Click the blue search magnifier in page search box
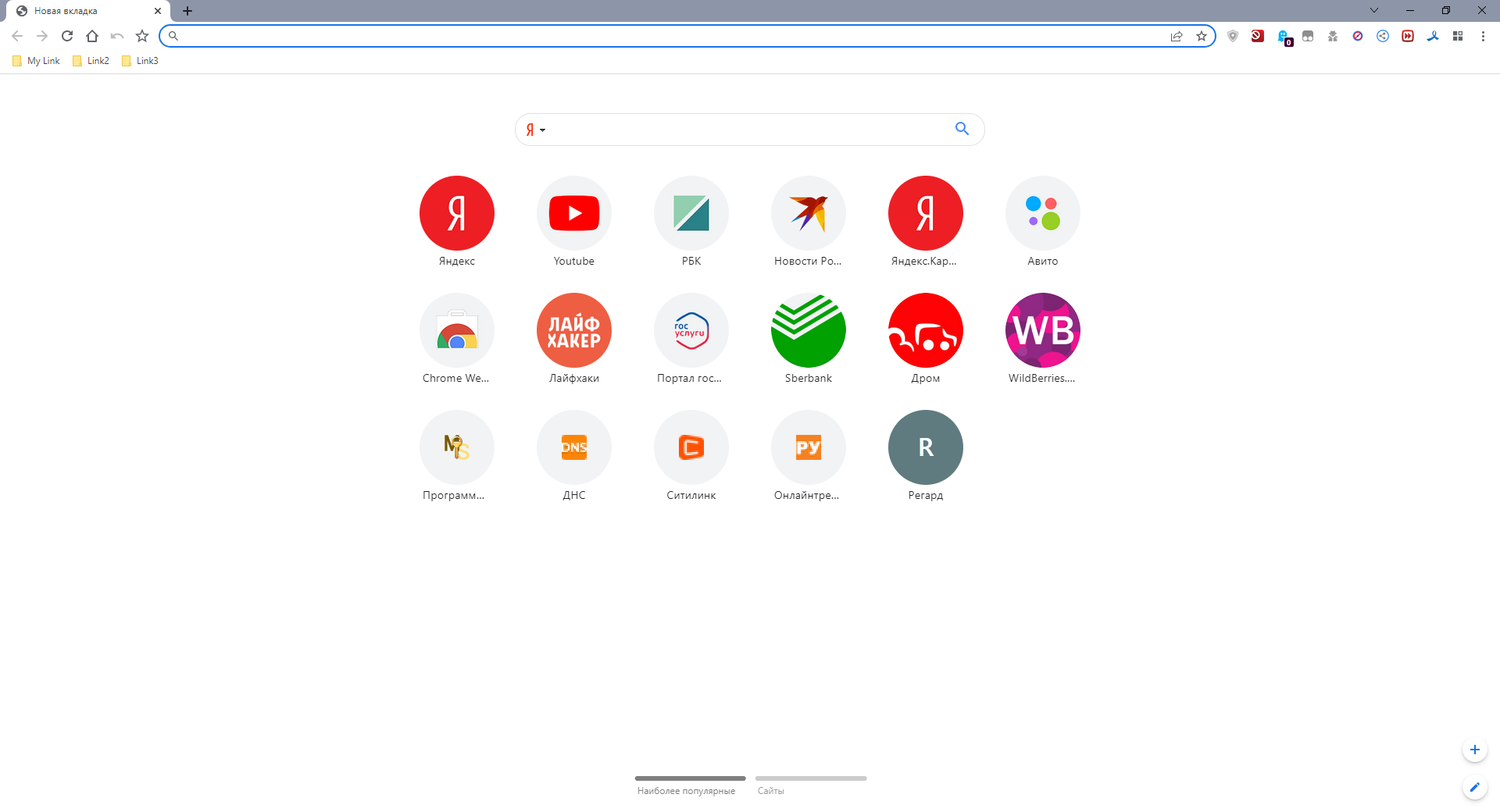The image size is (1500, 812). [962, 129]
